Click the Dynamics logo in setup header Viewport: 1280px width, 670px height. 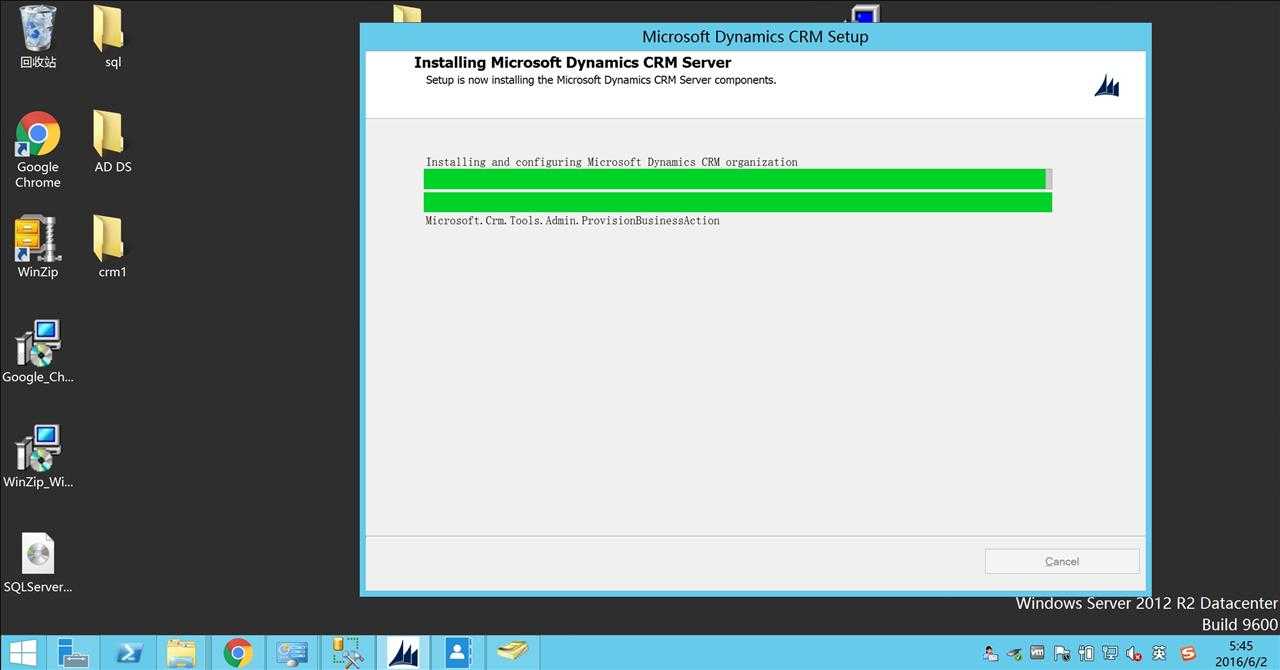point(1107,86)
